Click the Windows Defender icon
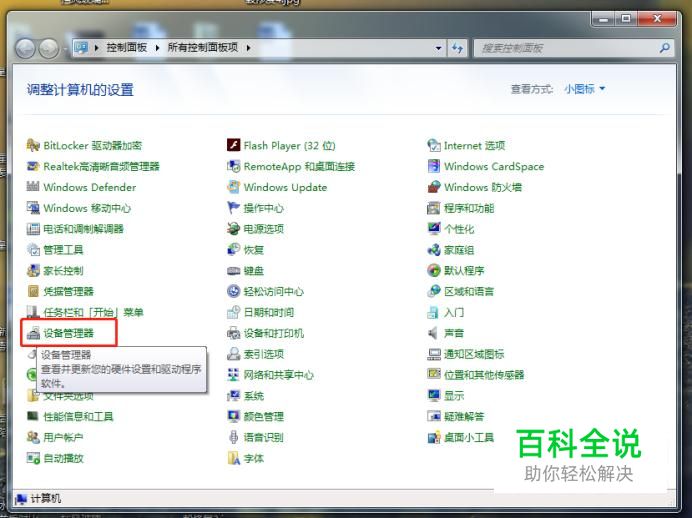The image size is (692, 518). click(x=34, y=187)
